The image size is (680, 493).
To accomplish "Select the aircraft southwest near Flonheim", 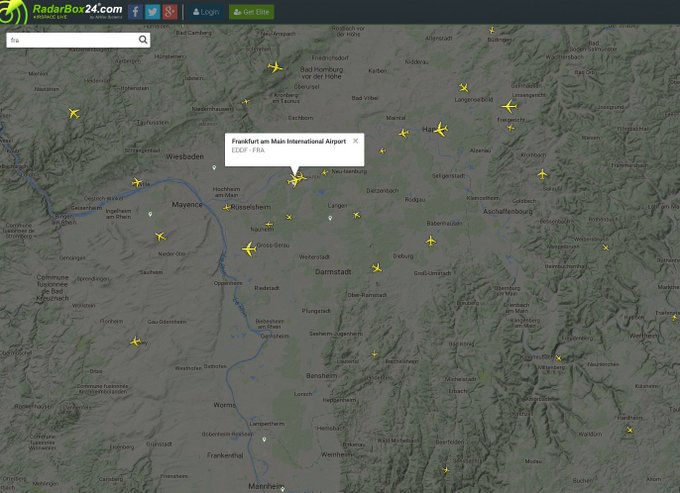I will [x=136, y=342].
